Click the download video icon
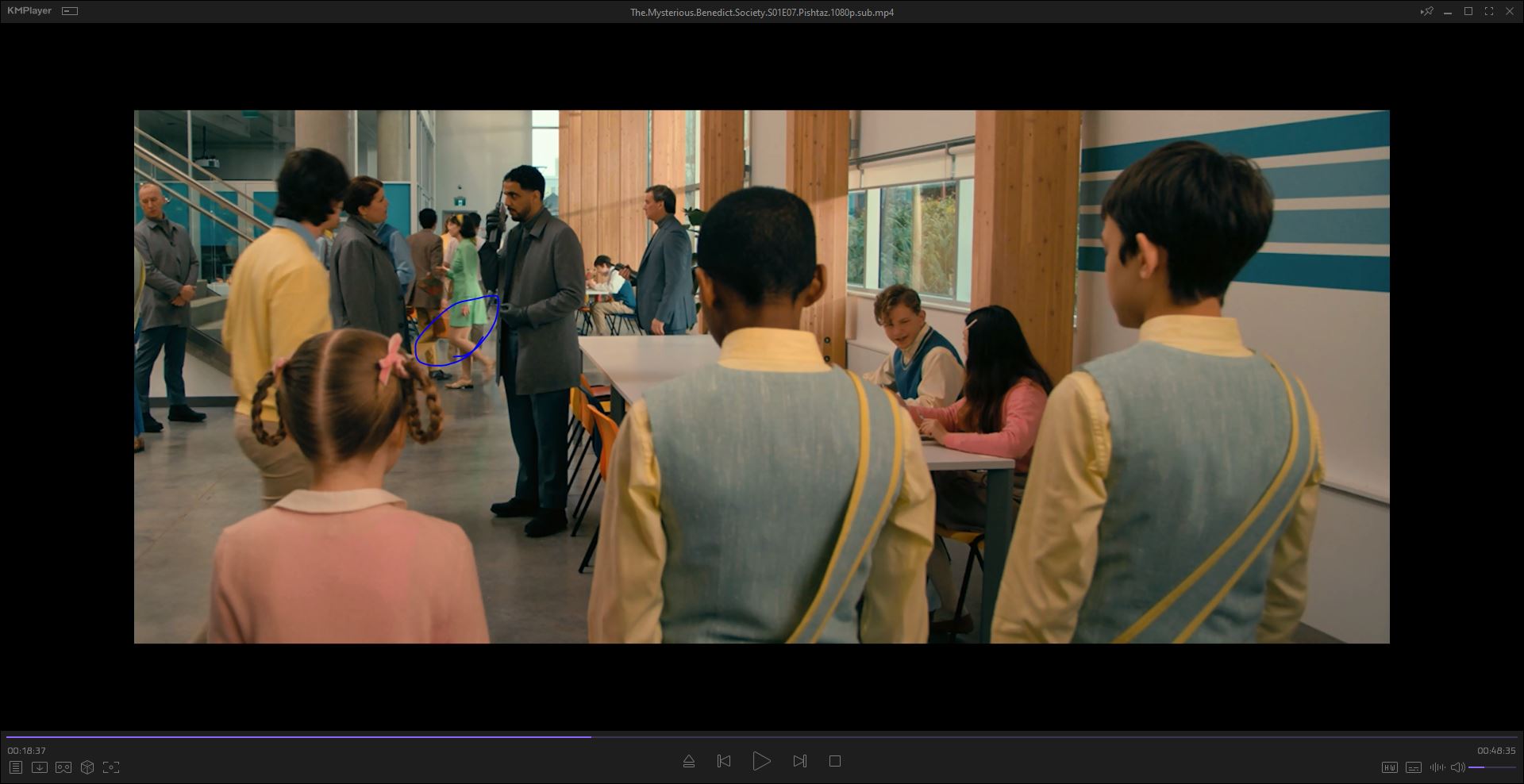 point(40,767)
